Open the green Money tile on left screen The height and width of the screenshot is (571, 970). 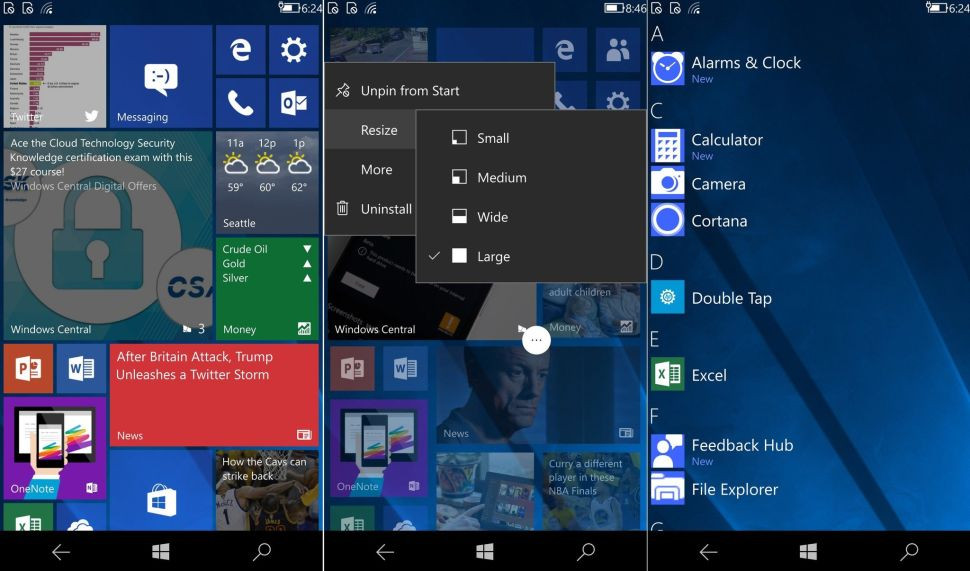[267, 289]
